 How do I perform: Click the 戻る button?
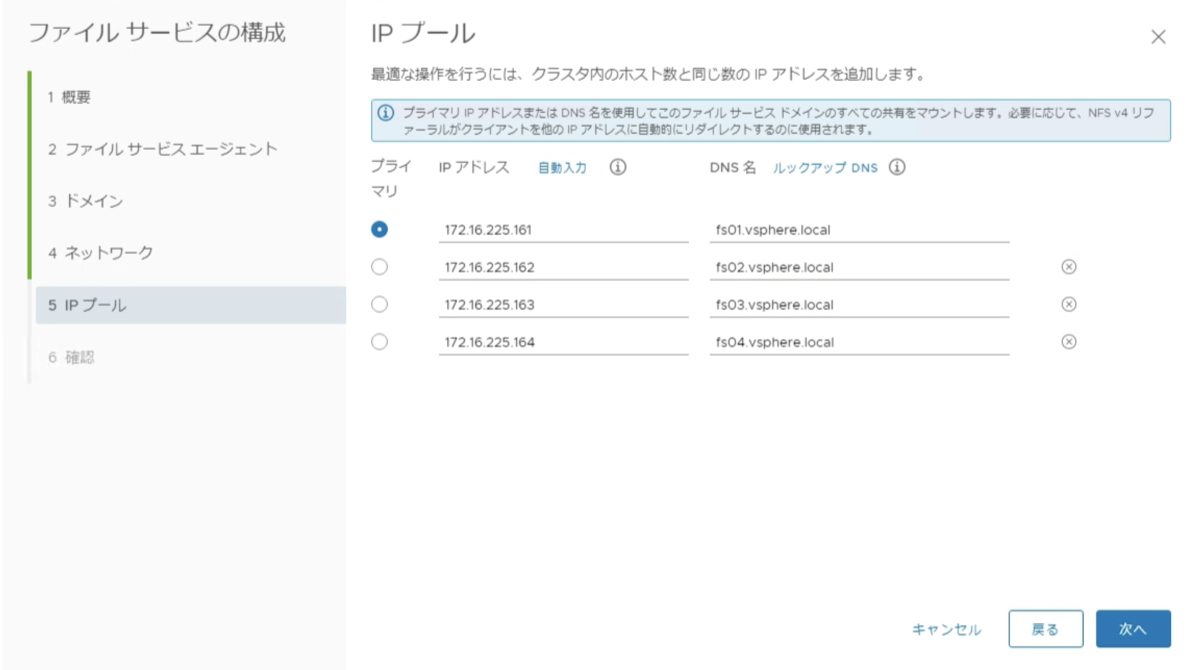coord(1045,629)
